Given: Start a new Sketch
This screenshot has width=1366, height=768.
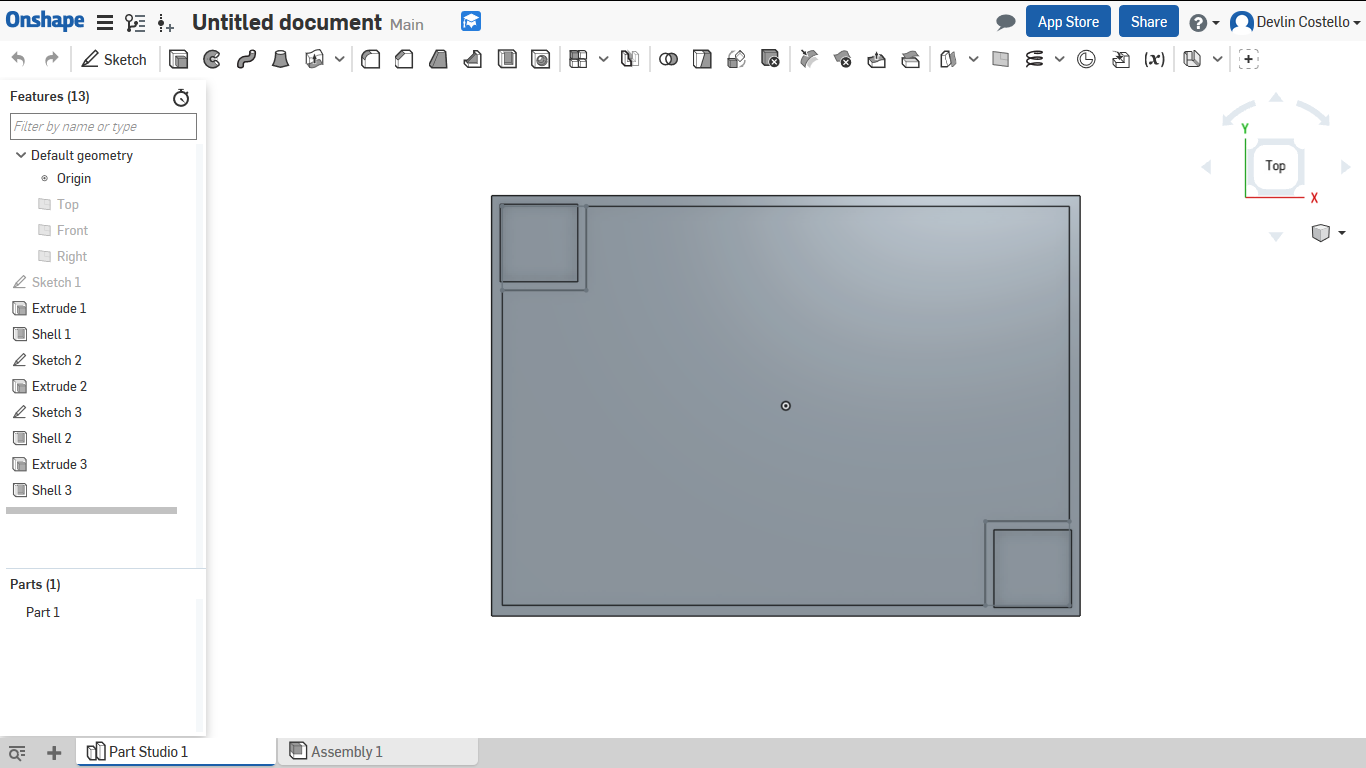Looking at the screenshot, I should (x=114, y=59).
